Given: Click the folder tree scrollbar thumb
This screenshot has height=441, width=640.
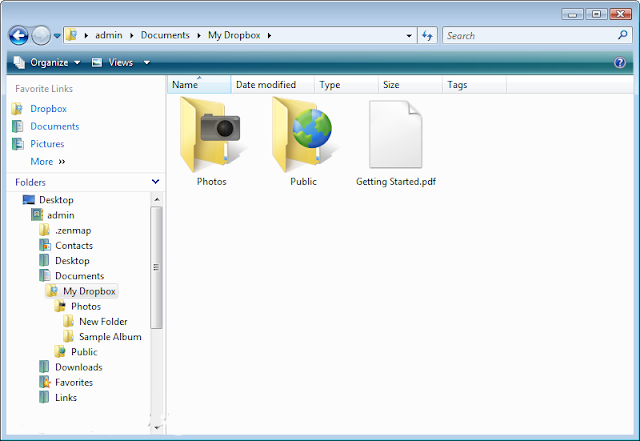Looking at the screenshot, I should [156, 267].
